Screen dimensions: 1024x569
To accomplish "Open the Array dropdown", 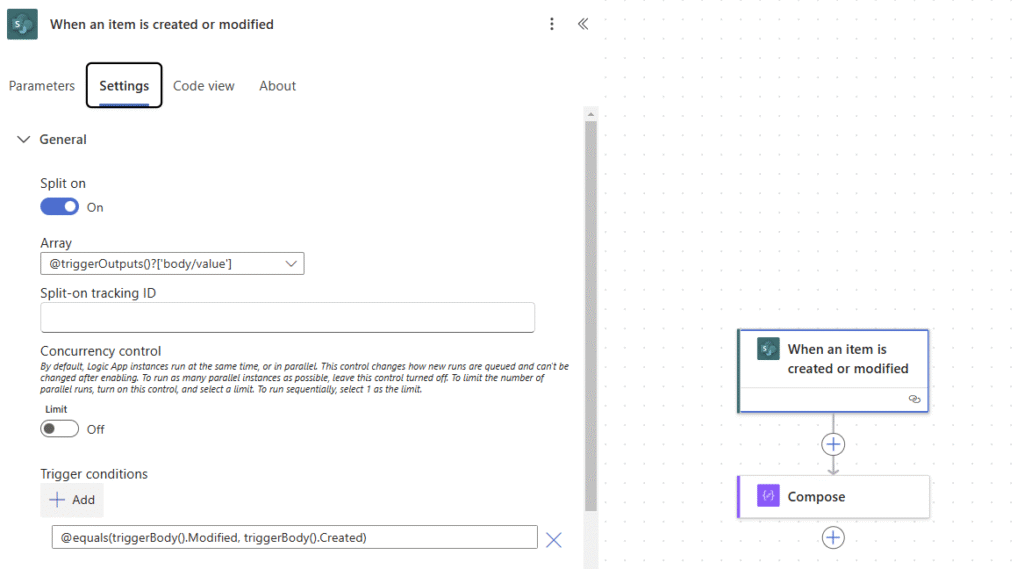I will click(x=172, y=264).
